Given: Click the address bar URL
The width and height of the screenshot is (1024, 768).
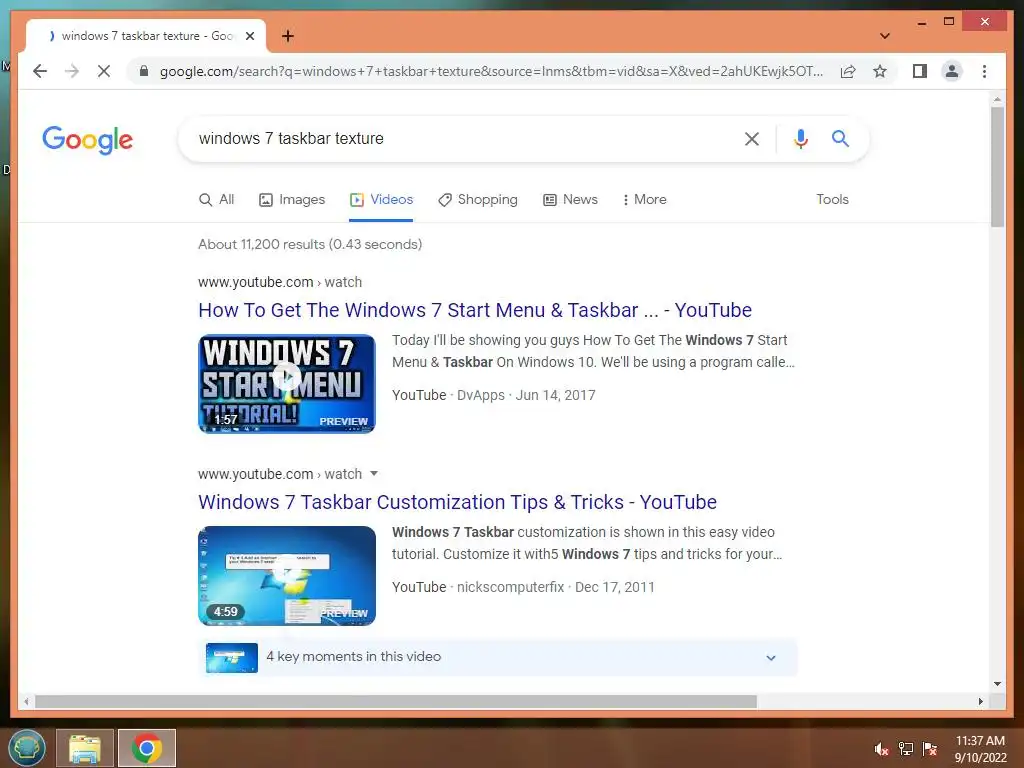Looking at the screenshot, I should [x=490, y=71].
